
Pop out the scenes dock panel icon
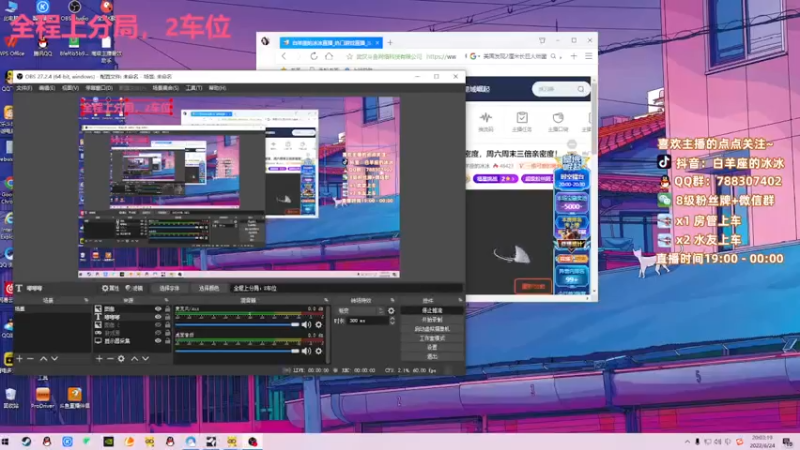86,300
